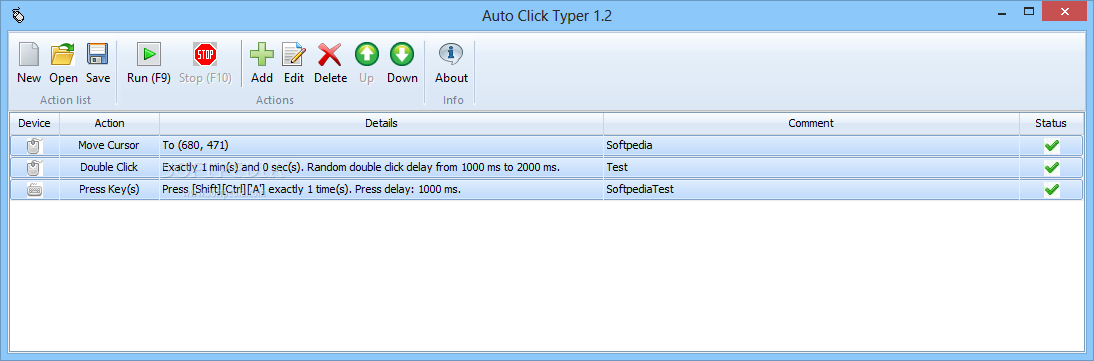Edit the selected action

[294, 63]
